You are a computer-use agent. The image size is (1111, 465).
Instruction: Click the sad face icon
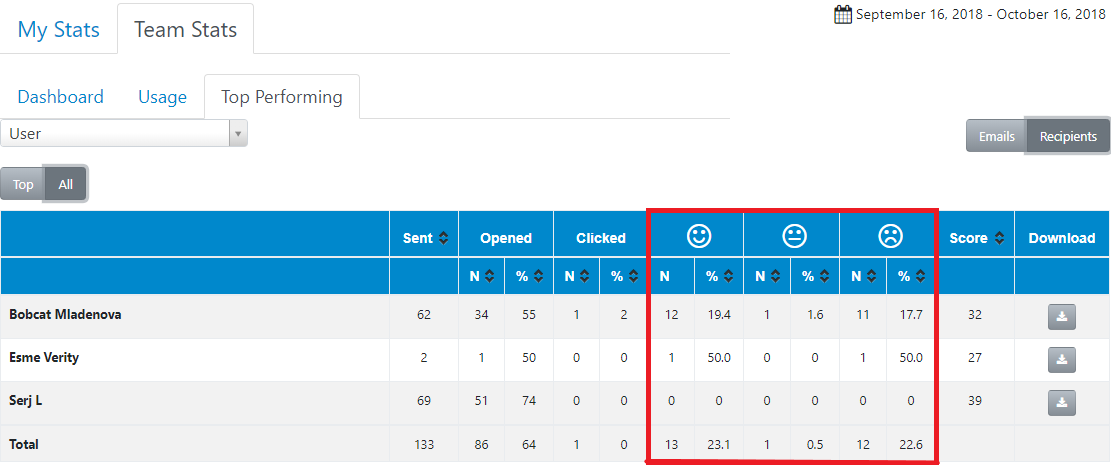pyautogui.click(x=890, y=236)
